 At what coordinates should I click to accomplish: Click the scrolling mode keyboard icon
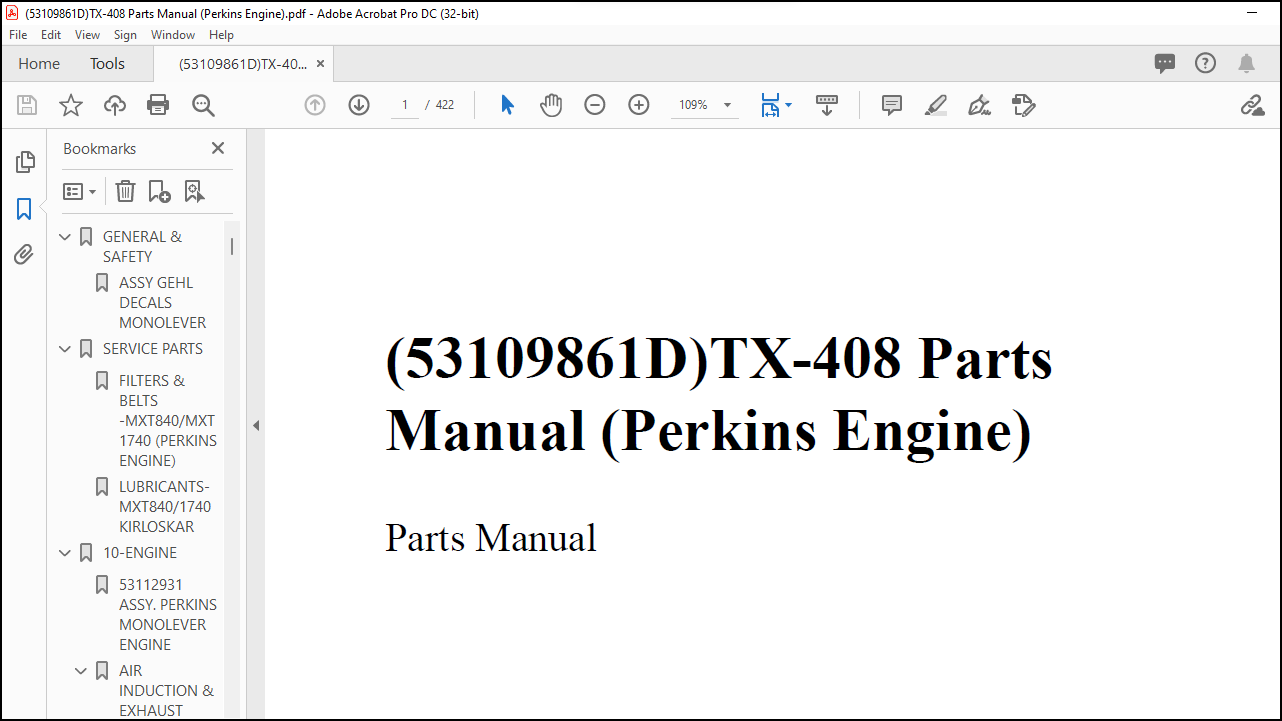(827, 105)
